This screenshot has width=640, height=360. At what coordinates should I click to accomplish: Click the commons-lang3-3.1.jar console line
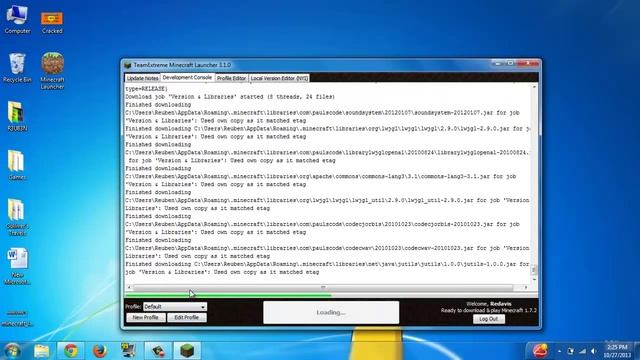pyautogui.click(x=320, y=176)
